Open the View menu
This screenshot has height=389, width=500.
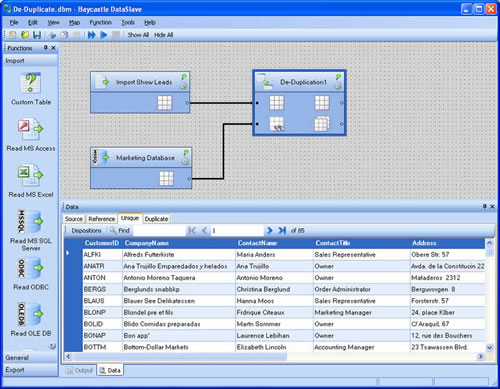click(53, 22)
